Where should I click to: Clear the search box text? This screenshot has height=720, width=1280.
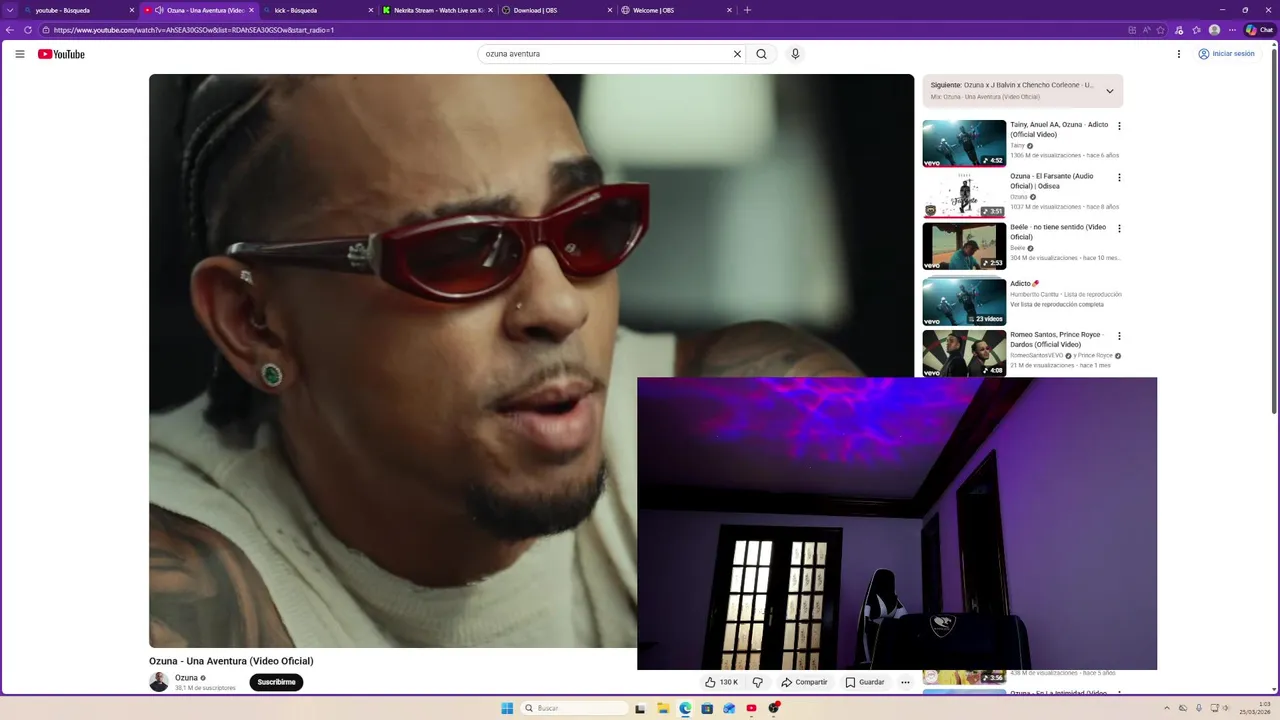pos(737,54)
